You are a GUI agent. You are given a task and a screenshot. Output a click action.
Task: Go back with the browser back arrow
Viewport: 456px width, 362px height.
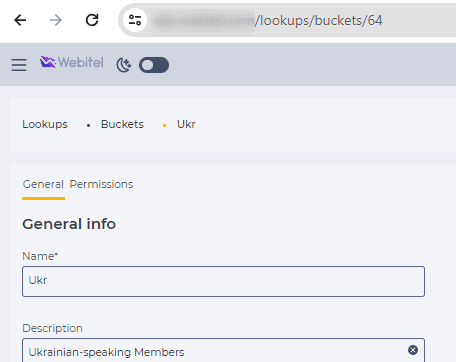coord(20,20)
